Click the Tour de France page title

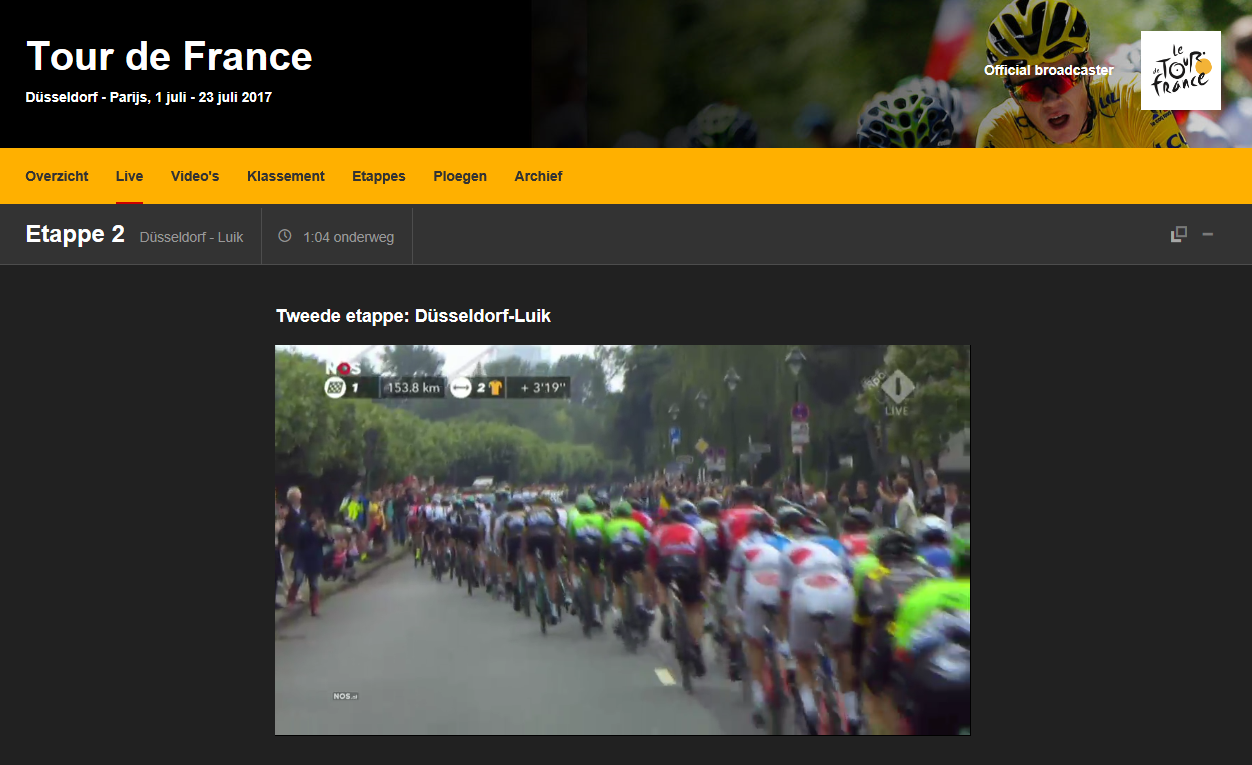point(169,57)
